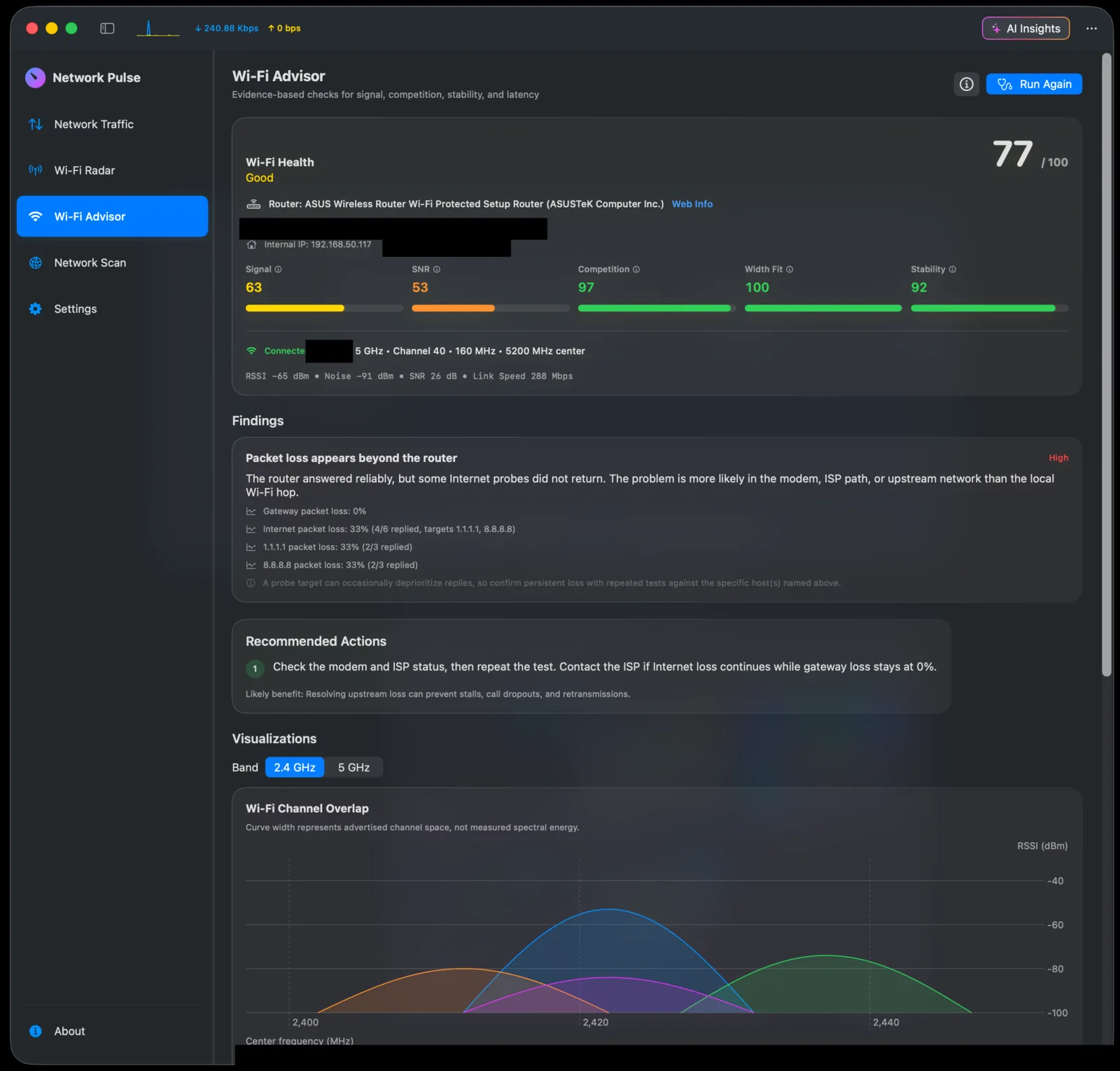The height and width of the screenshot is (1071, 1120).
Task: Click the Internet packet loss chart icon
Action: pos(251,529)
